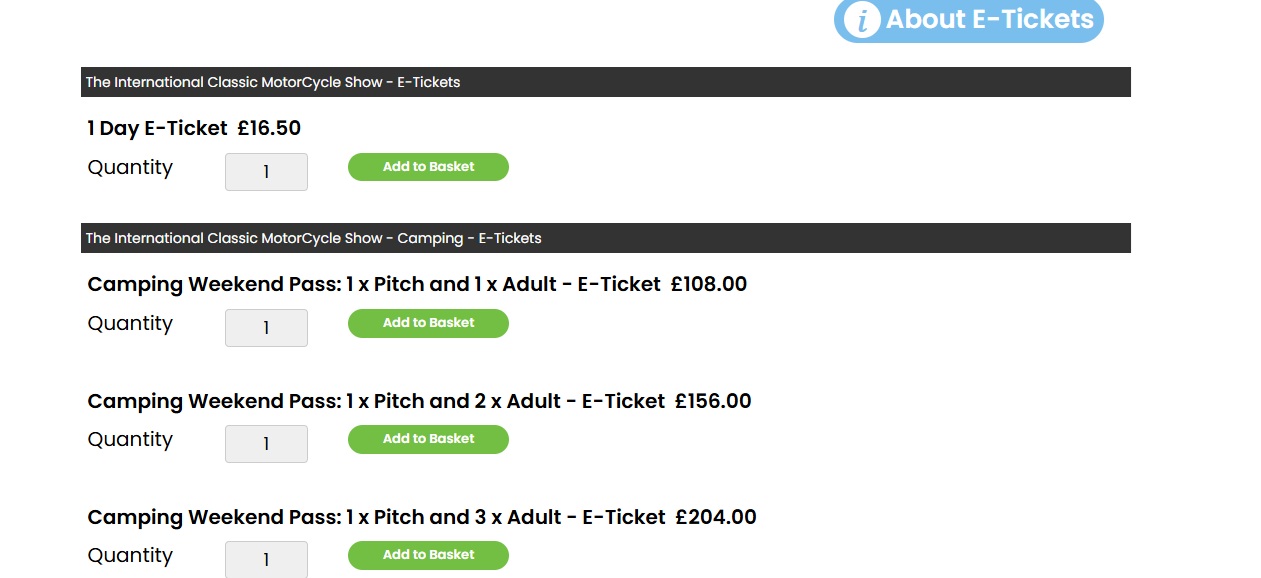Add the 1 Pitch 1 Adult camping pass to basket
This screenshot has width=1261, height=578.
(x=428, y=323)
